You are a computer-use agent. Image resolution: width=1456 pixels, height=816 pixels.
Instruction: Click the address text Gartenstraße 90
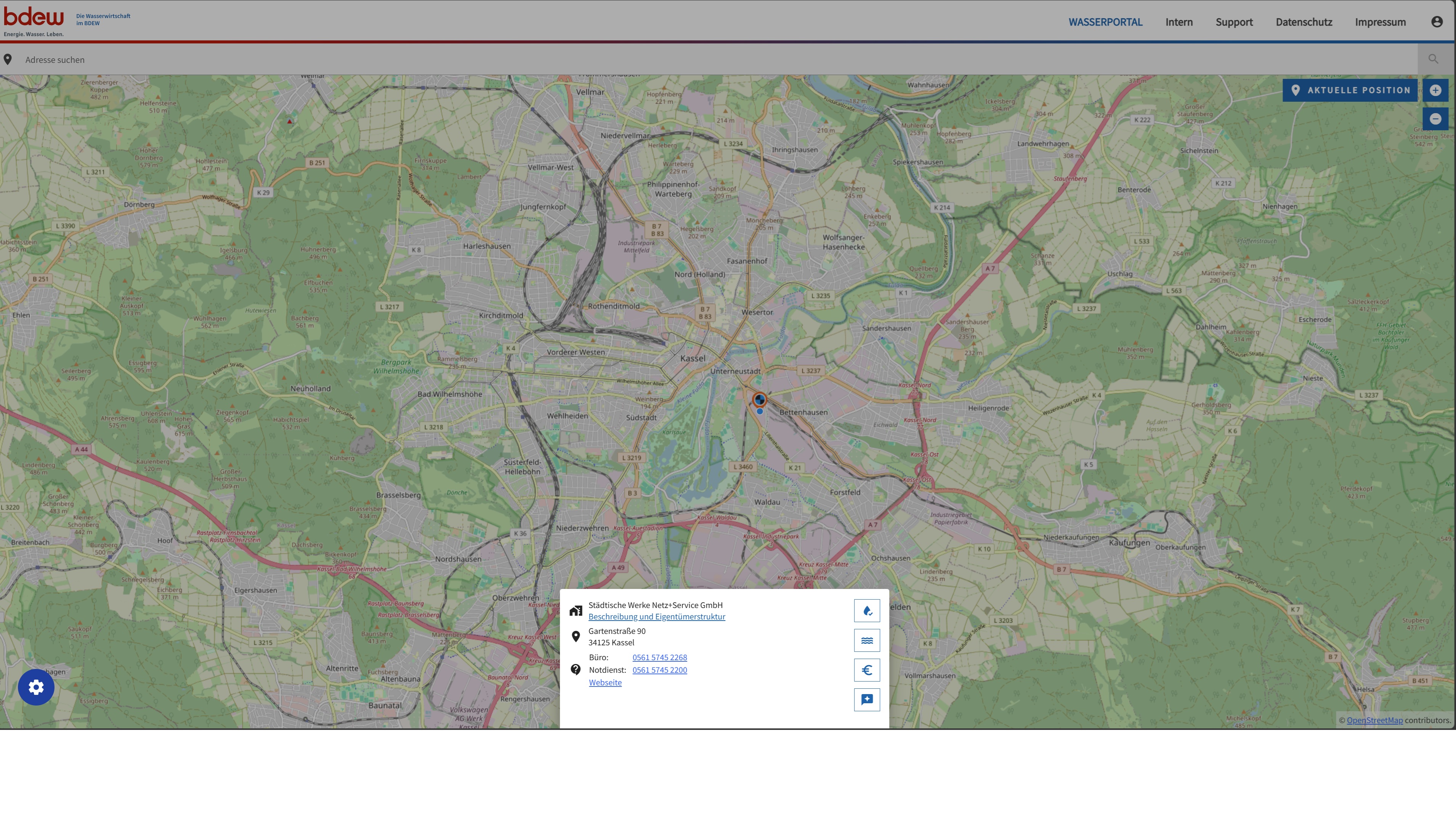coord(617,630)
